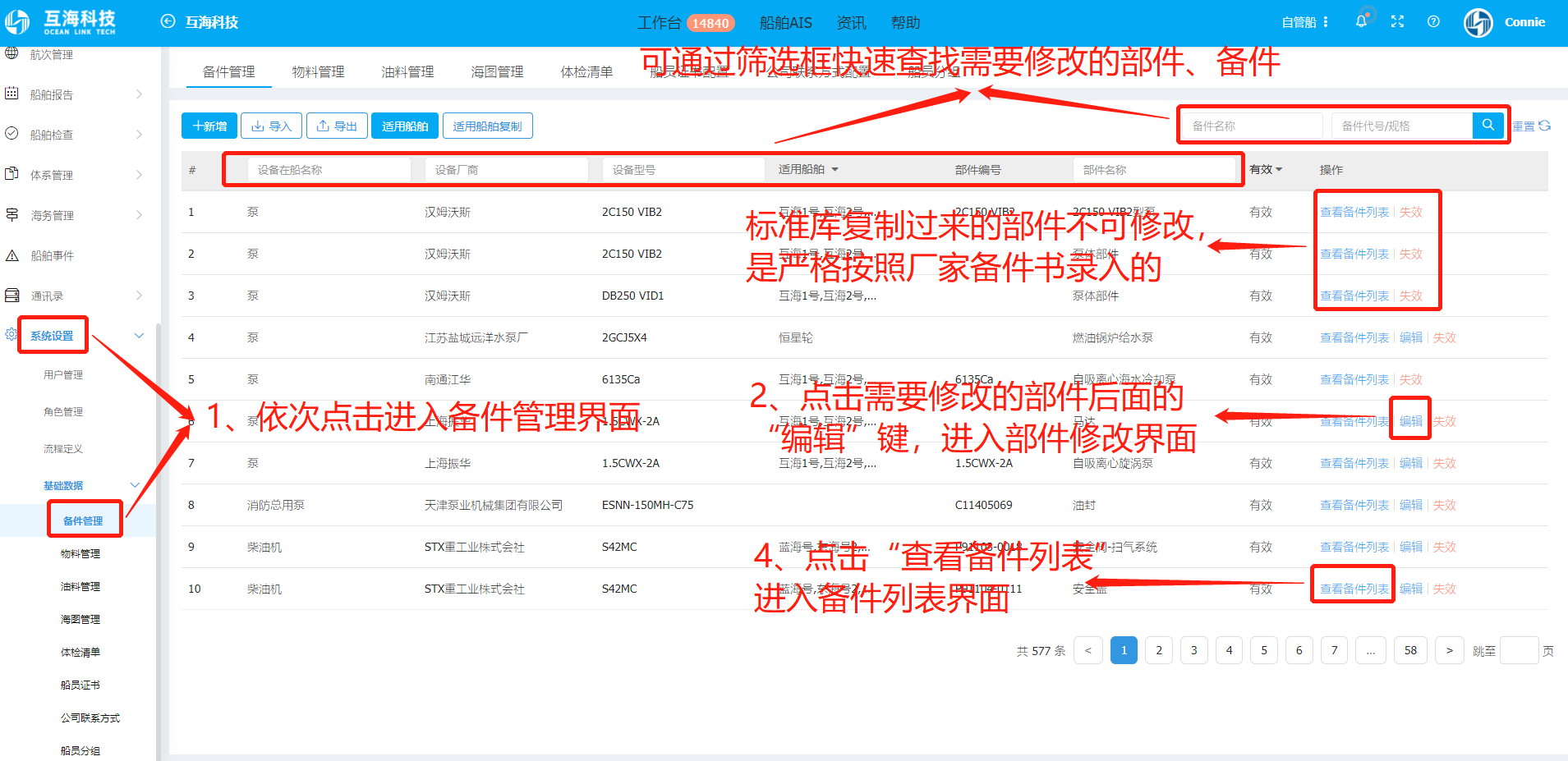Open 用户管理 in the sidebar

(x=63, y=374)
